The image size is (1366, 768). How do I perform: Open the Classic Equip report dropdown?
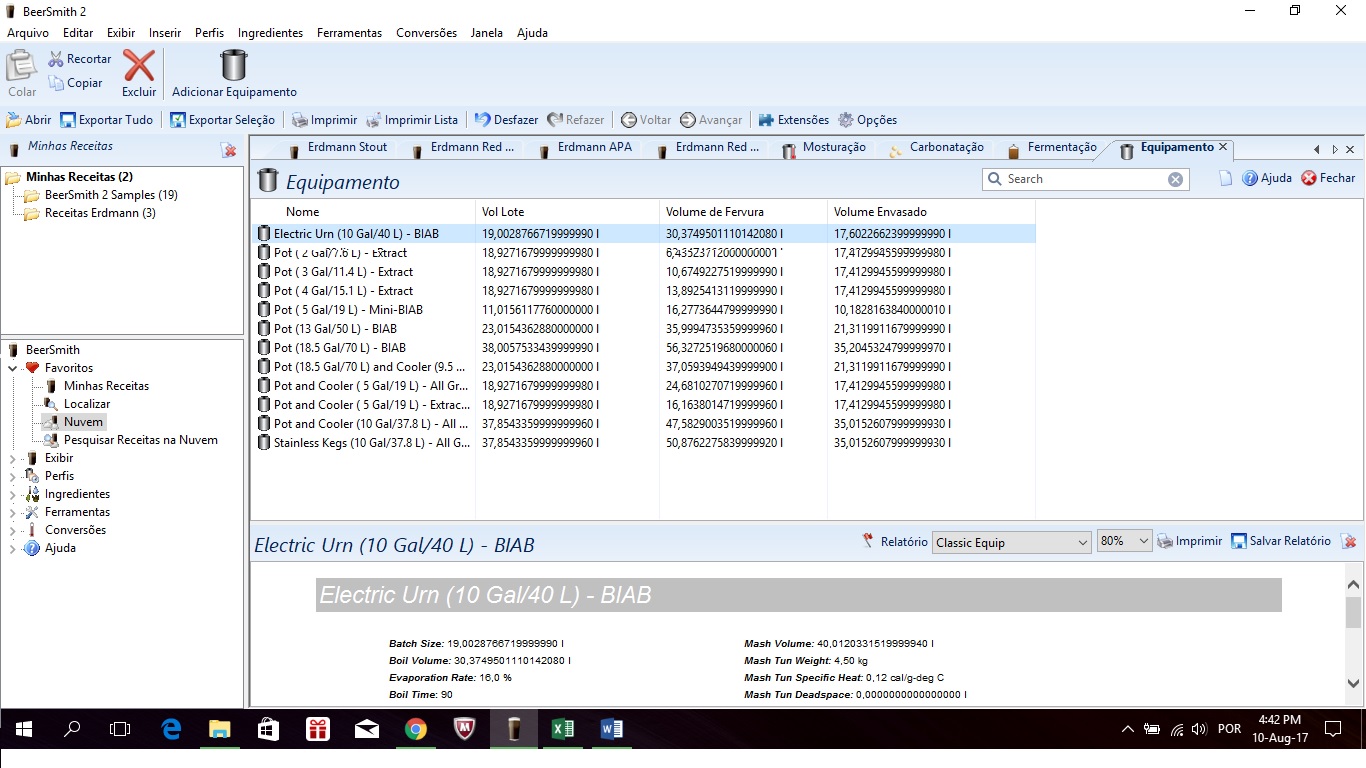(1011, 542)
